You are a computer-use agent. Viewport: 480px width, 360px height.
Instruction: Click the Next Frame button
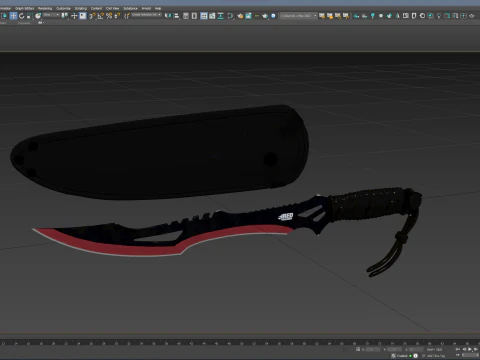tap(476, 349)
